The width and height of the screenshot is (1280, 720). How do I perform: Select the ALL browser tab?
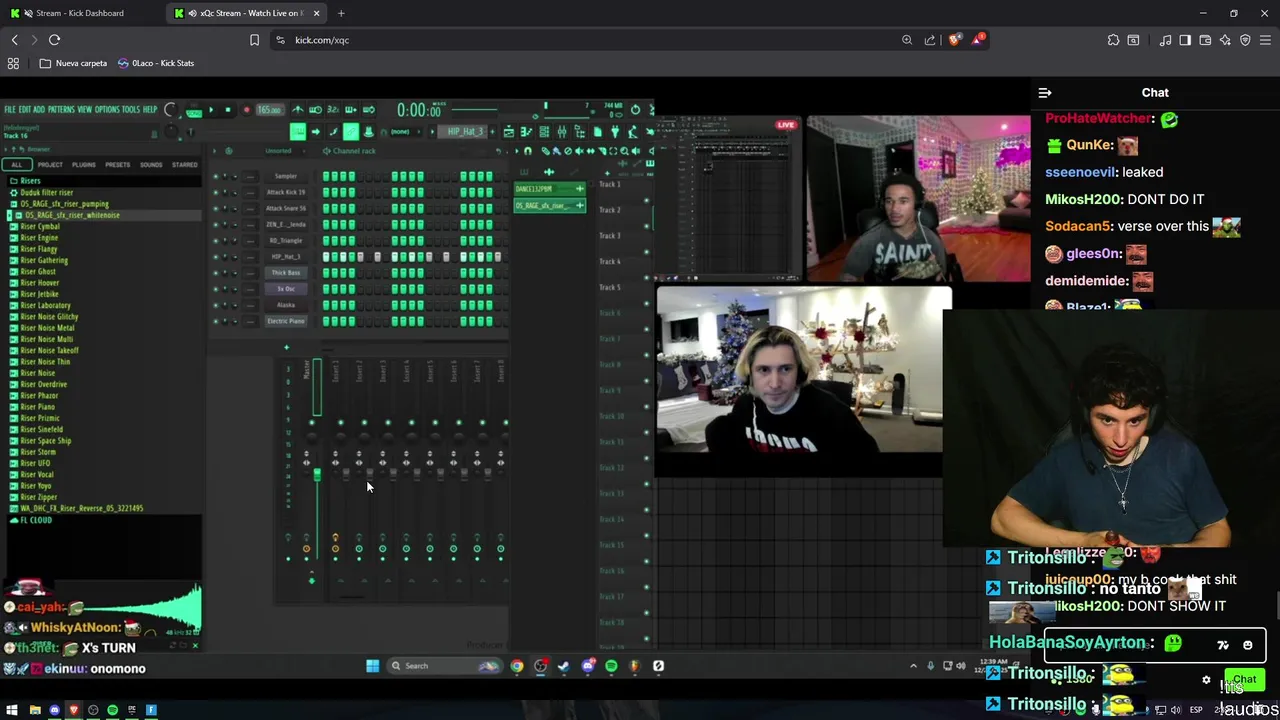17,164
